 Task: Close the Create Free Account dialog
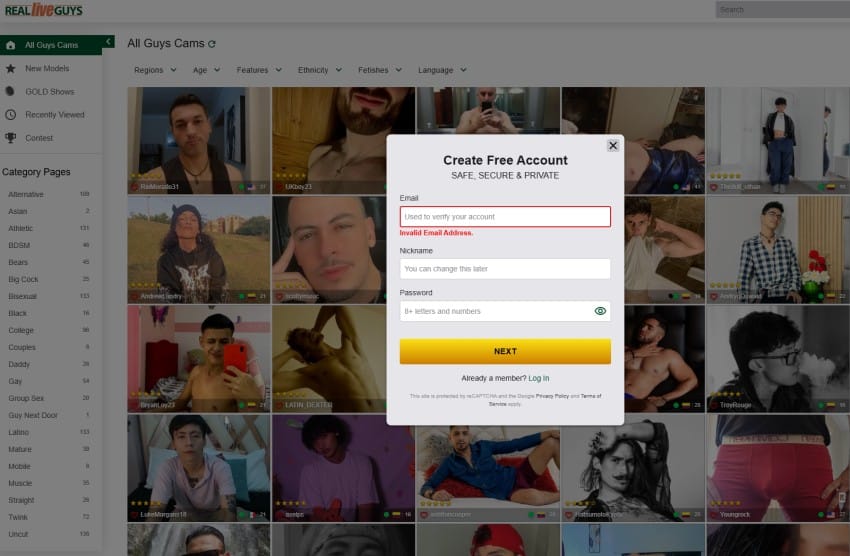613,145
